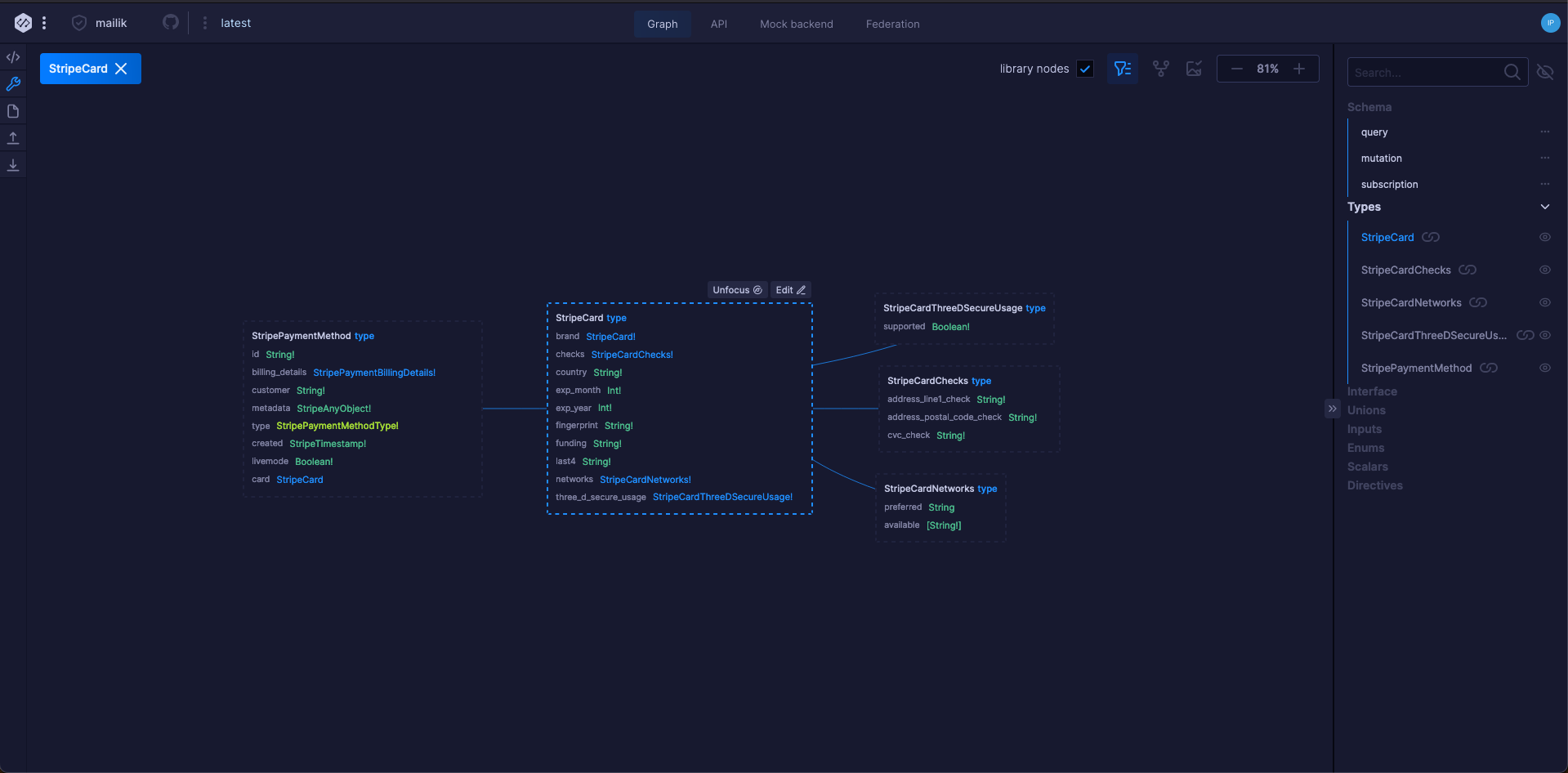Select the wrench tool sidebar icon
Image resolution: width=1568 pixels, height=773 pixels.
click(x=13, y=83)
